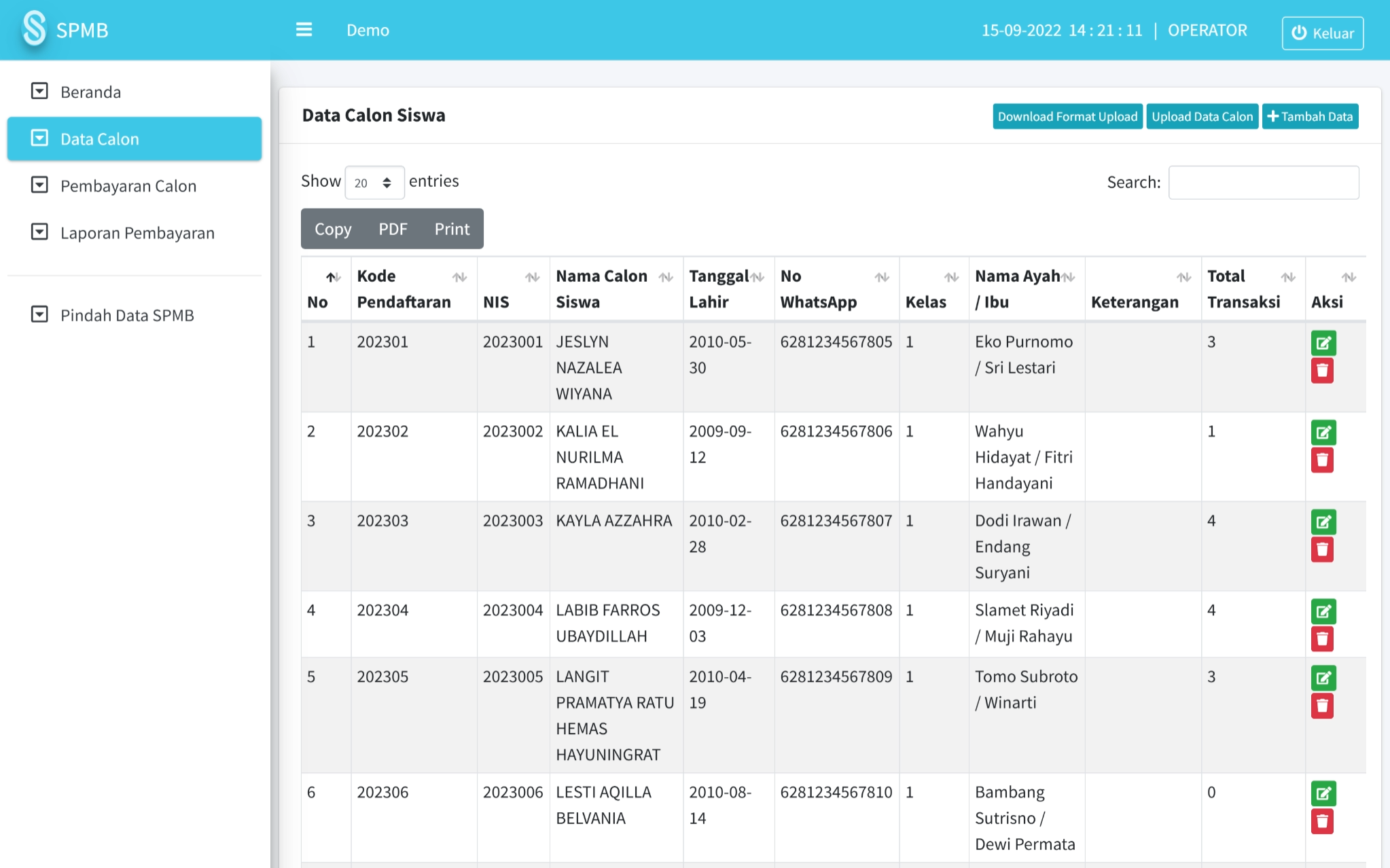Open Pindah Data SPMB menu
The image size is (1390, 868).
click(x=134, y=315)
